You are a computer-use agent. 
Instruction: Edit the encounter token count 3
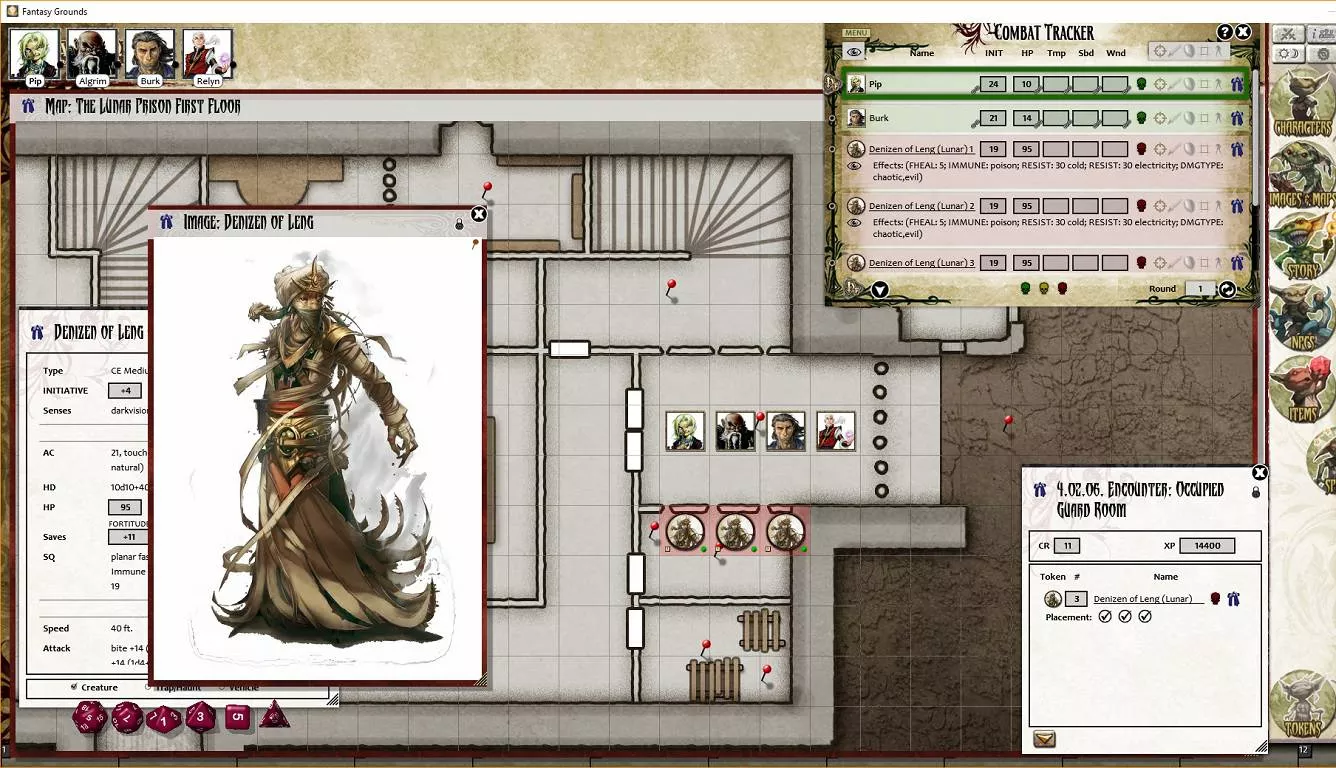point(1076,599)
